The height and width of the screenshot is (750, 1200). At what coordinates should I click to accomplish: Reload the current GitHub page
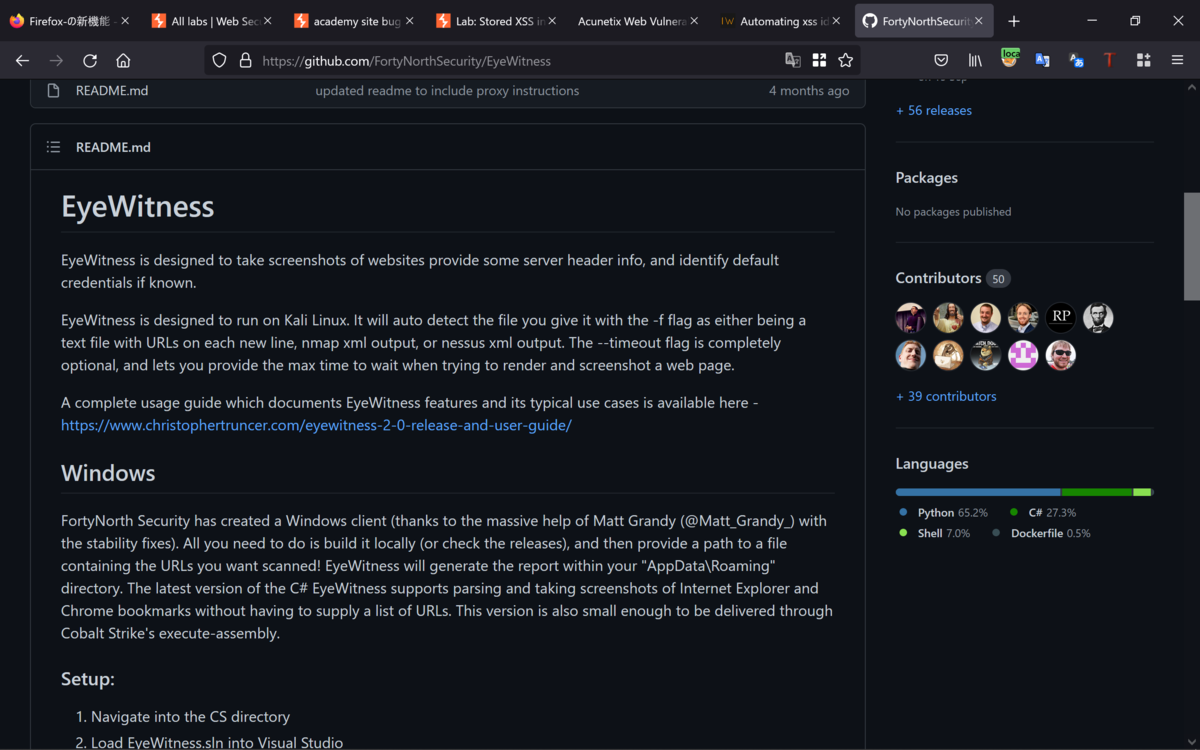(x=90, y=60)
